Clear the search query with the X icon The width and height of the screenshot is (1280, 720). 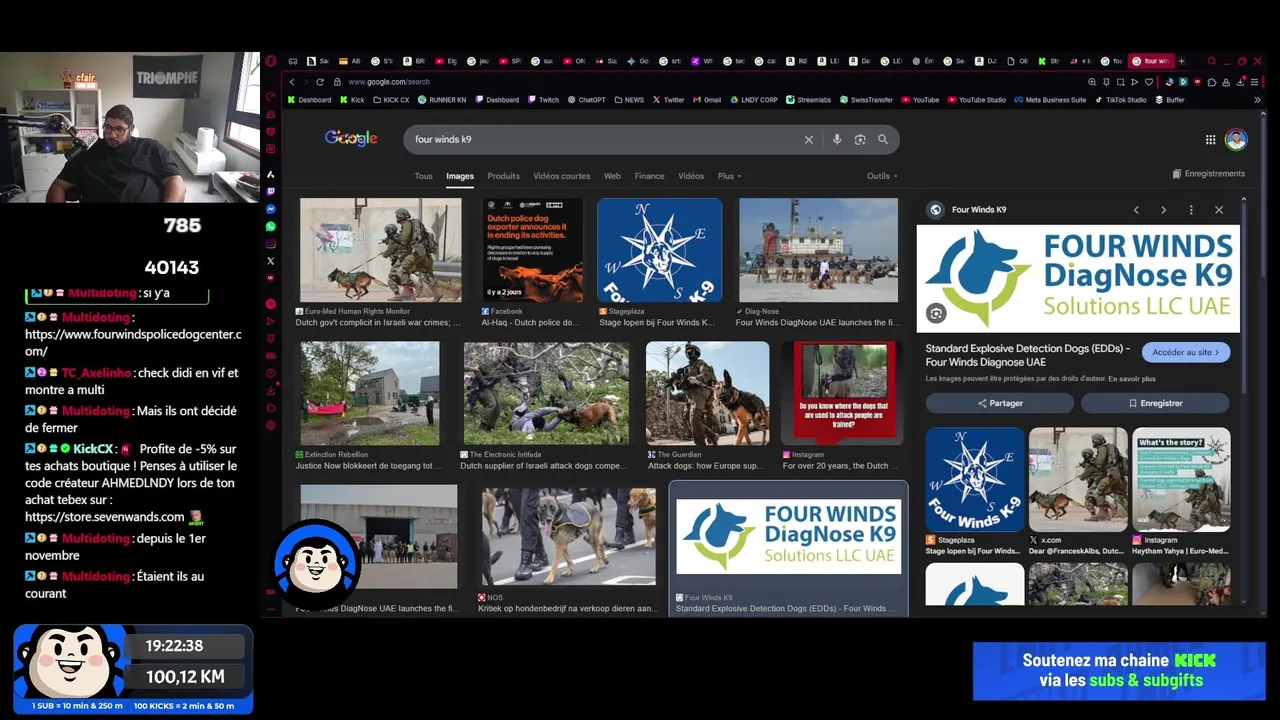(x=809, y=140)
